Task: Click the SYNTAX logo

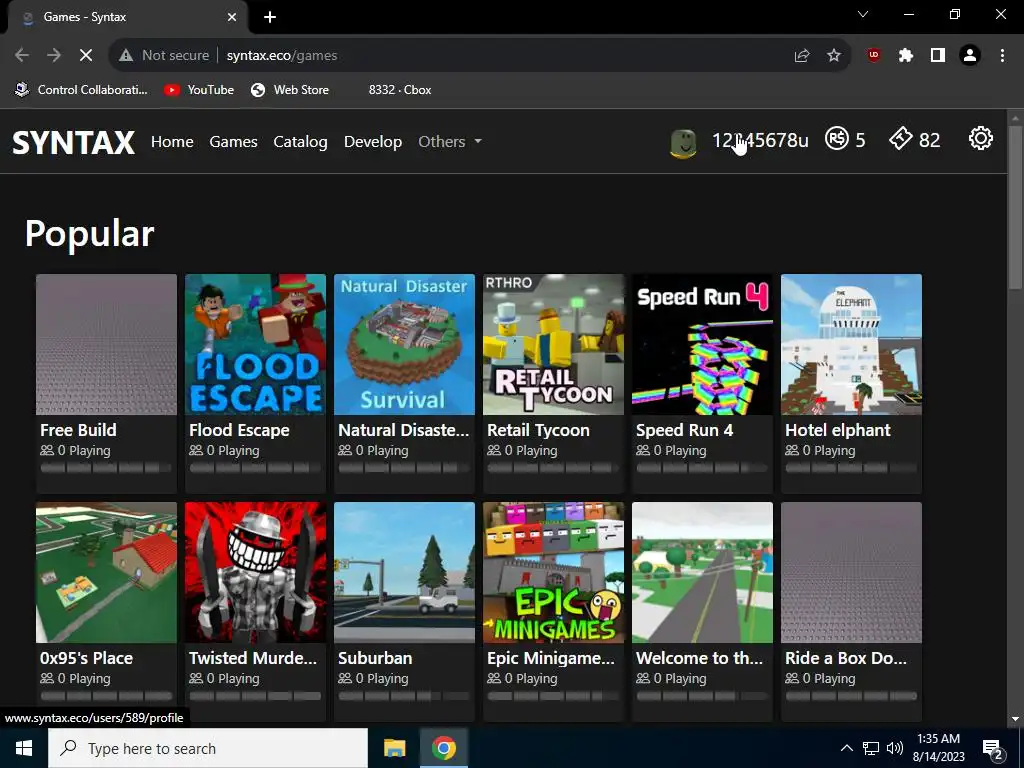Action: pos(74,142)
